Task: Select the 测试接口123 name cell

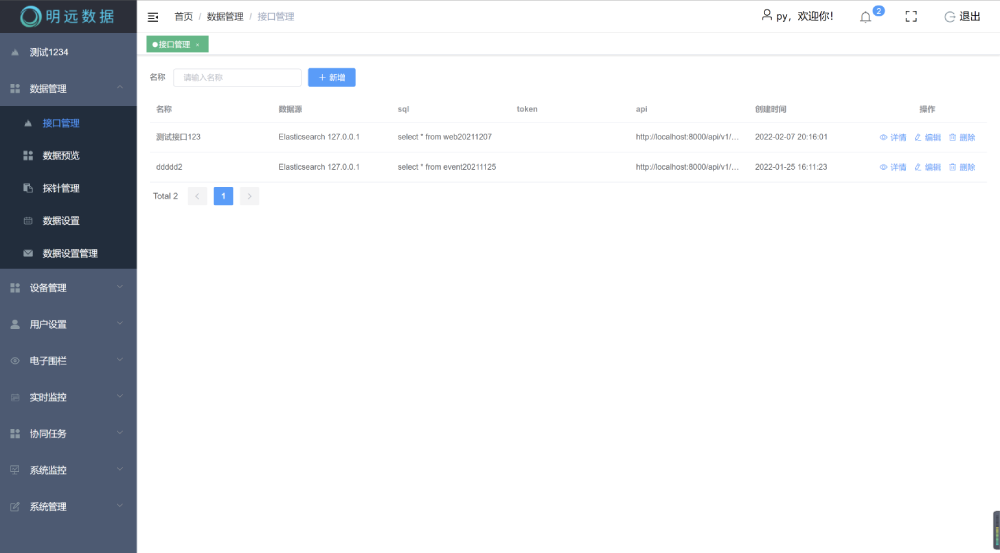Action: pyautogui.click(x=179, y=137)
